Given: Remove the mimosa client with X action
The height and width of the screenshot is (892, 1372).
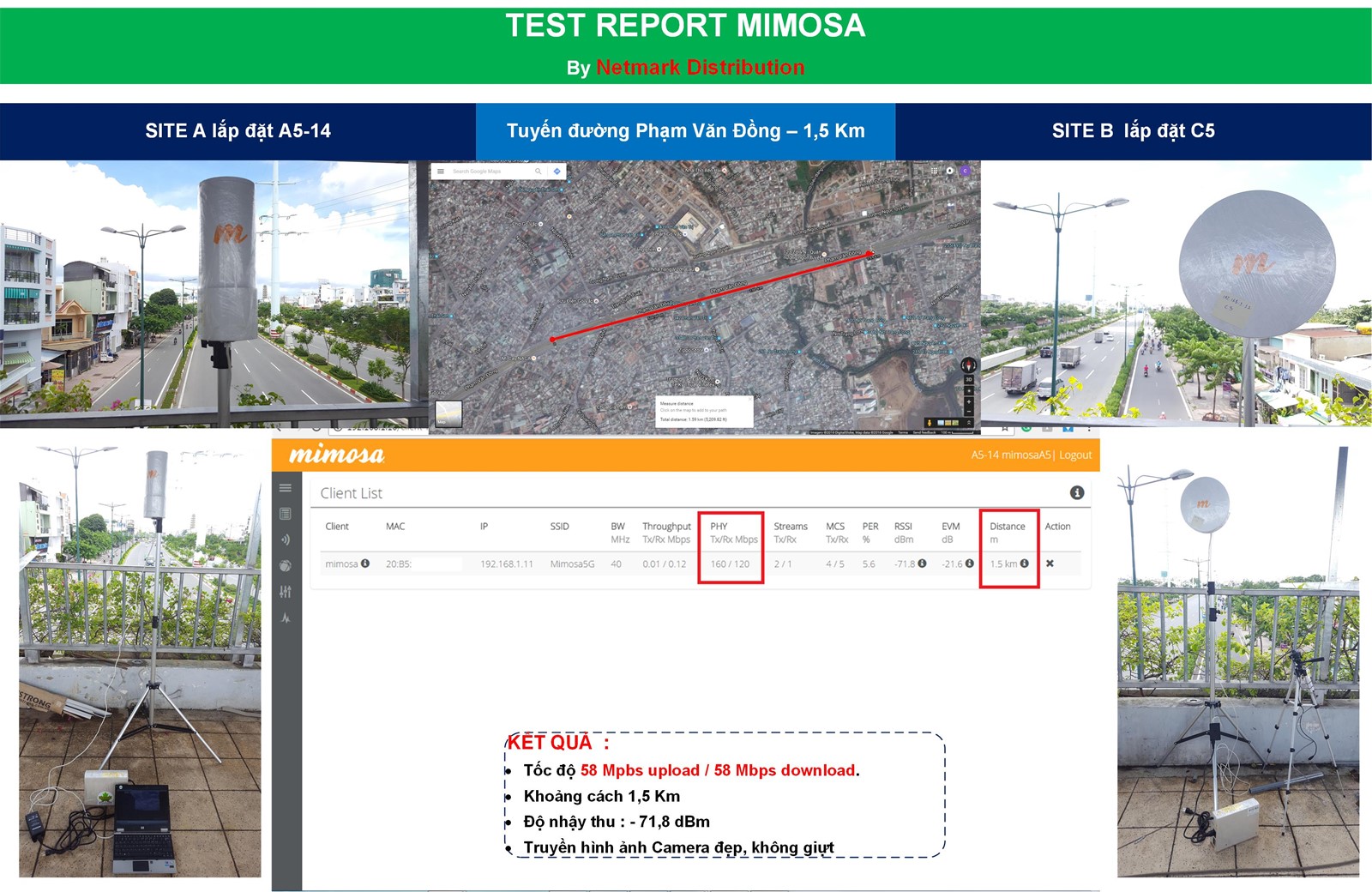Looking at the screenshot, I should pyautogui.click(x=1050, y=564).
